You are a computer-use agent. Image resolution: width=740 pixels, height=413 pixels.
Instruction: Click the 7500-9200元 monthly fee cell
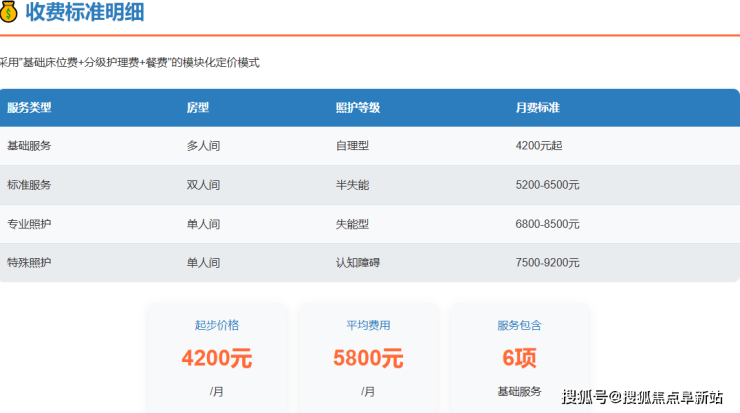[547, 263]
